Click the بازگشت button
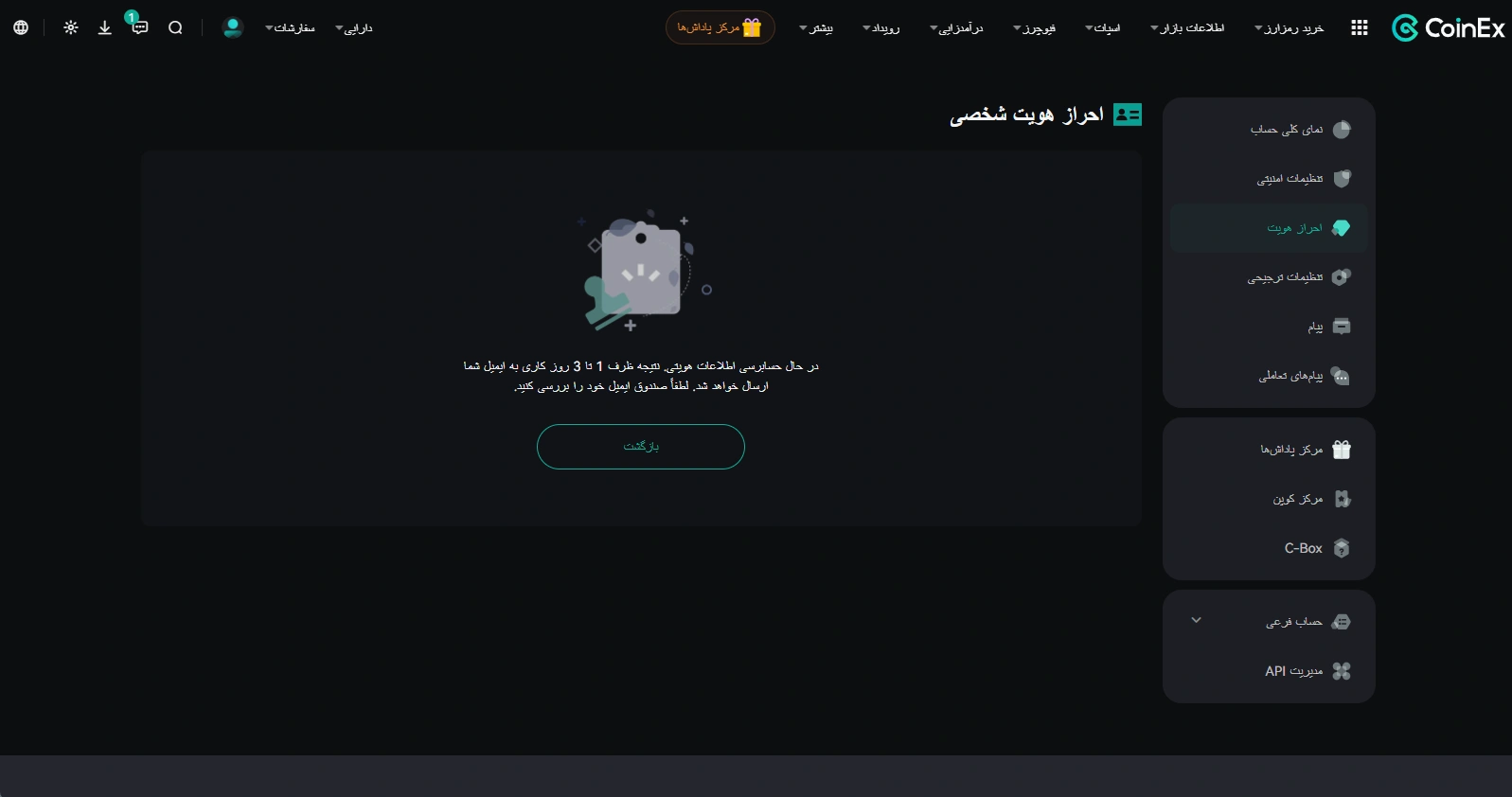 click(x=641, y=447)
